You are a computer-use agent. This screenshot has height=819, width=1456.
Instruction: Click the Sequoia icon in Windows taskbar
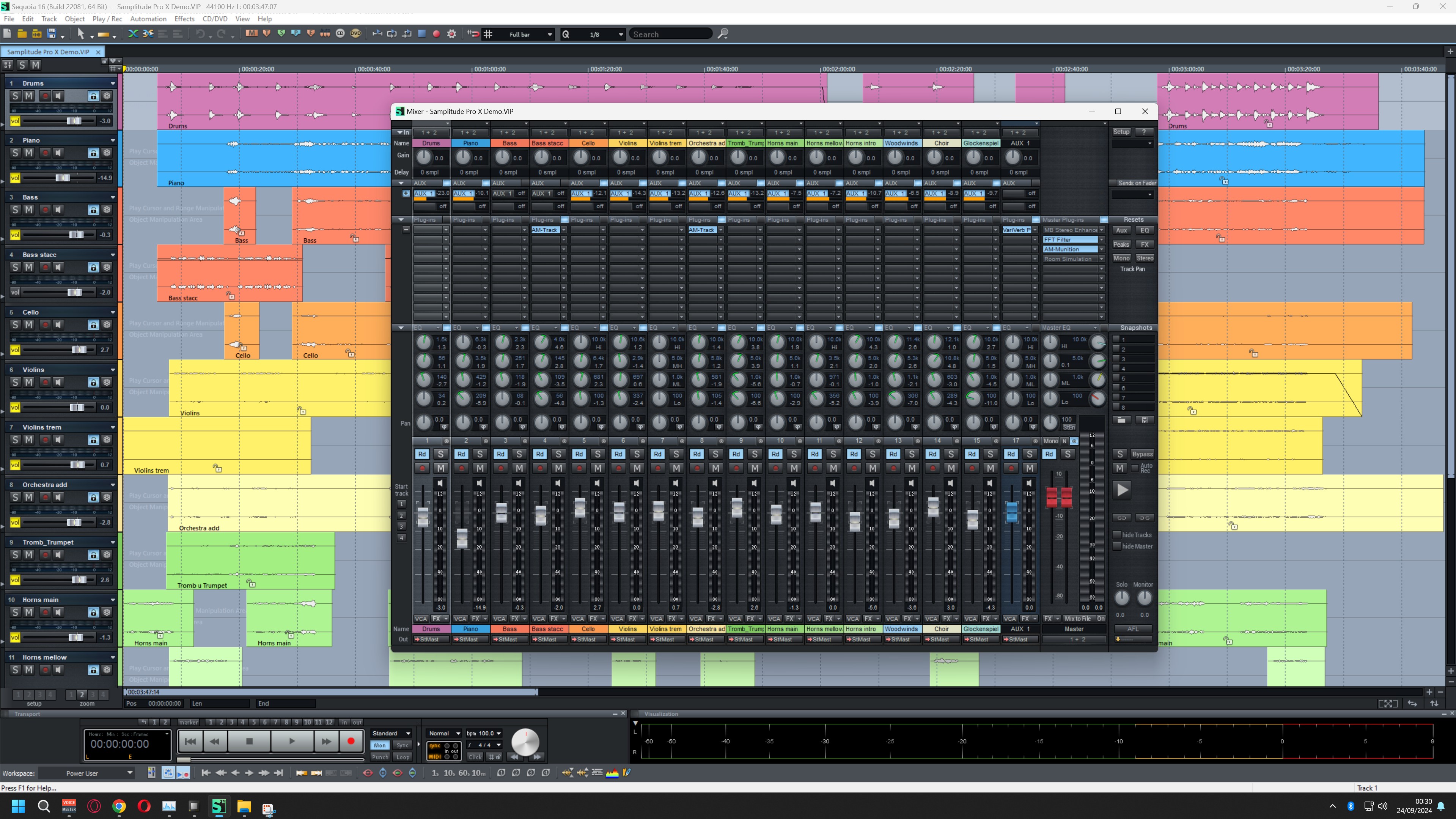click(x=219, y=806)
